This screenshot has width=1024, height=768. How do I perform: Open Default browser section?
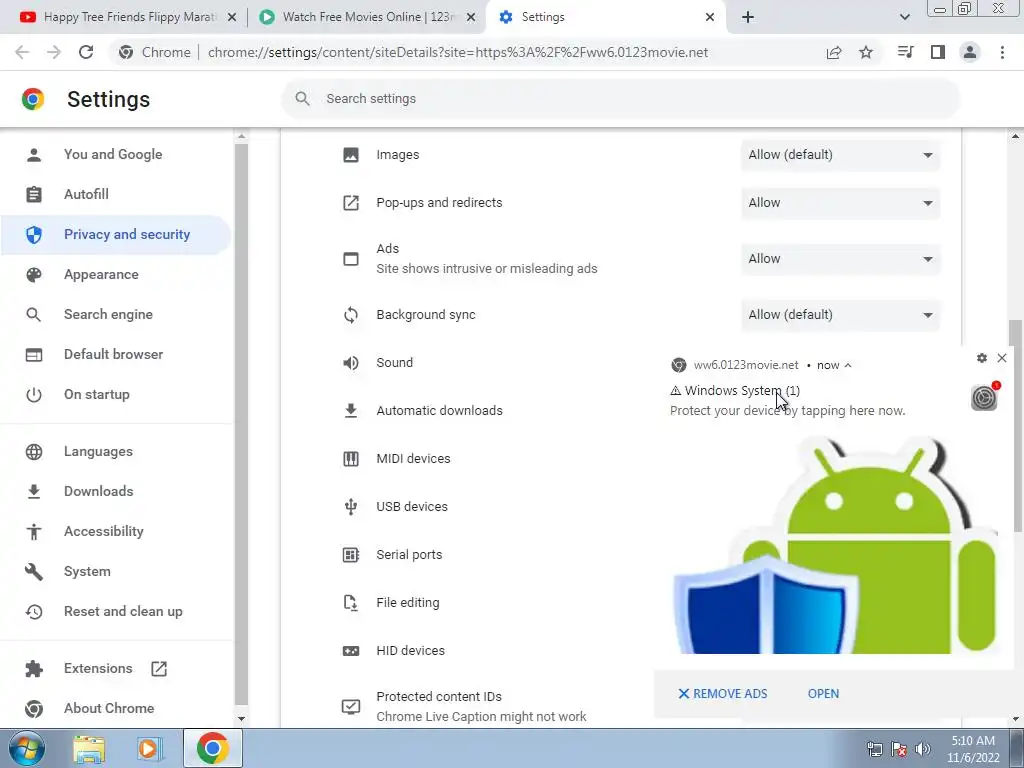(114, 354)
